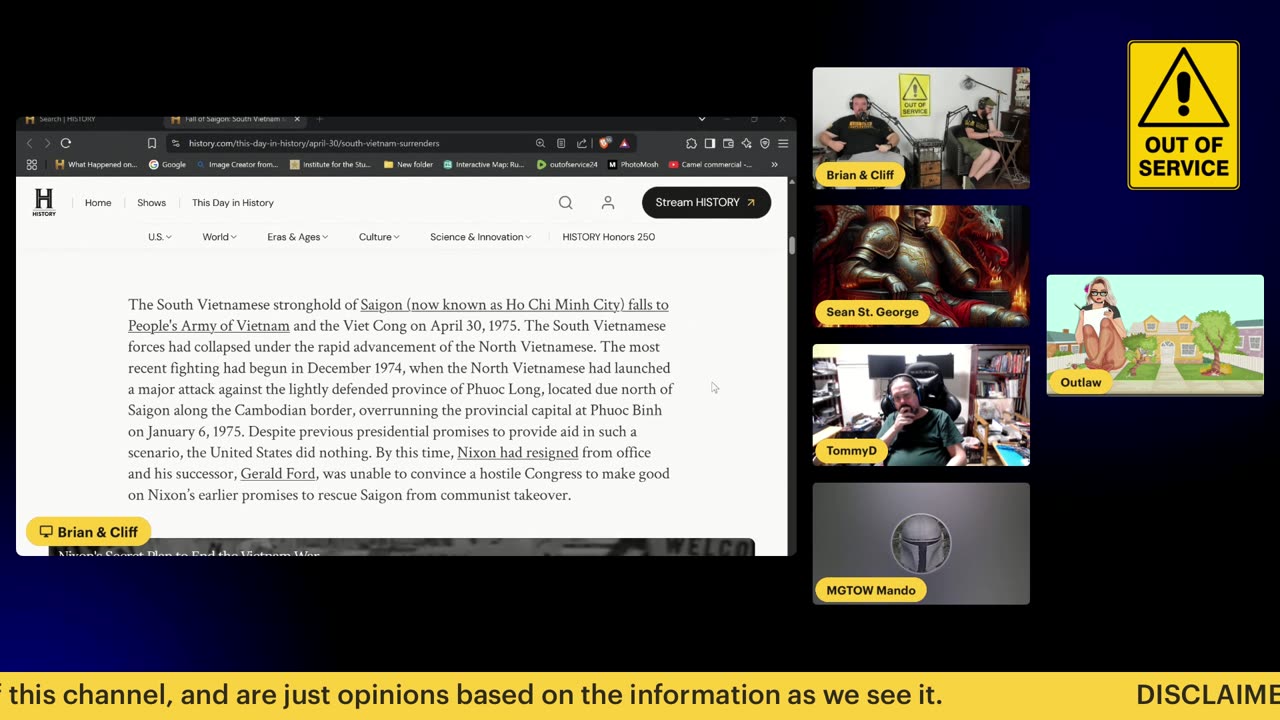Toggle the browser sidebar panel

pyautogui.click(x=709, y=143)
